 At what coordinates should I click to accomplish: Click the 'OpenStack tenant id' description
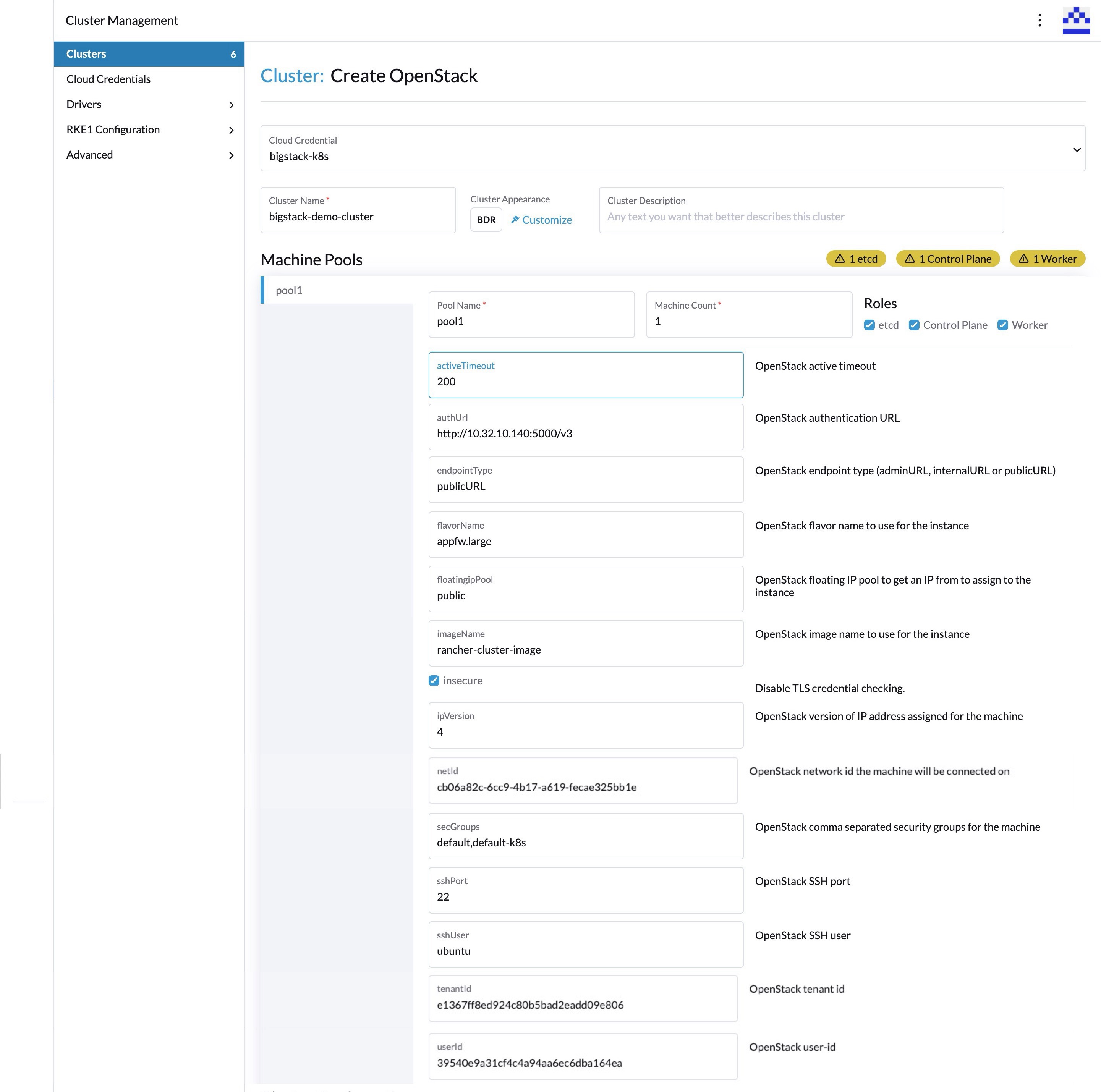(x=797, y=989)
